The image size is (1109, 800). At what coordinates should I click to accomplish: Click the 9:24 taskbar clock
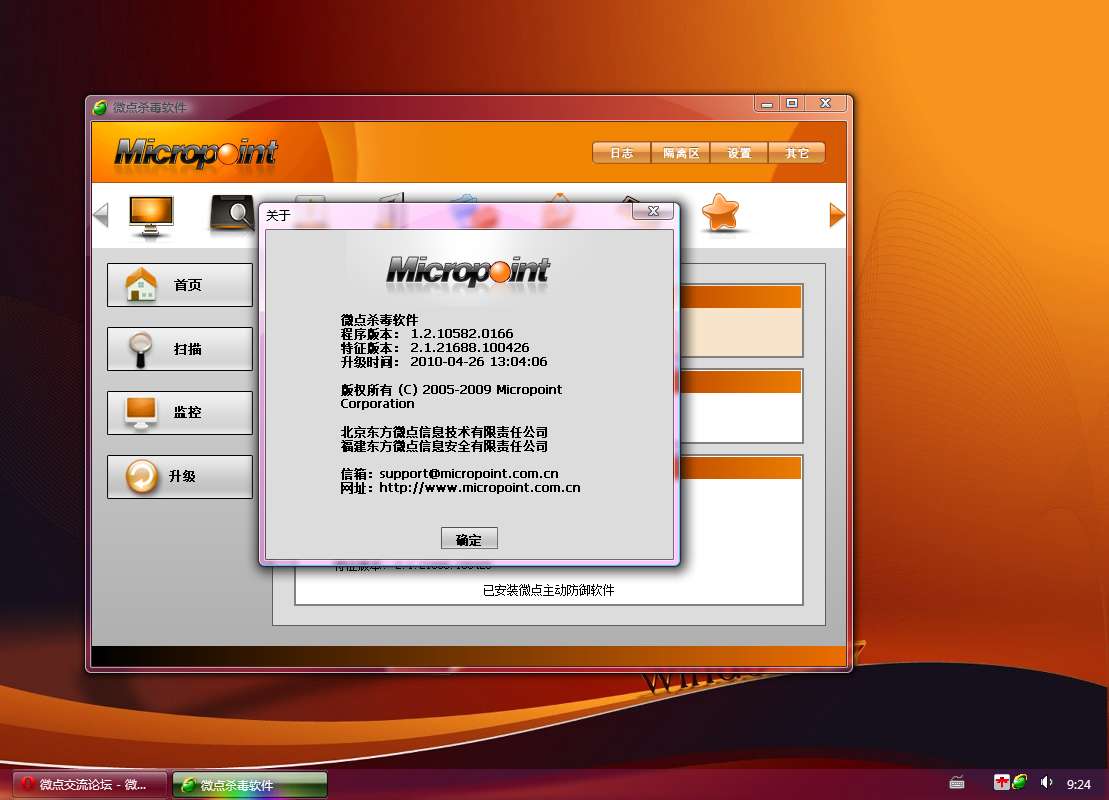pos(1079,784)
